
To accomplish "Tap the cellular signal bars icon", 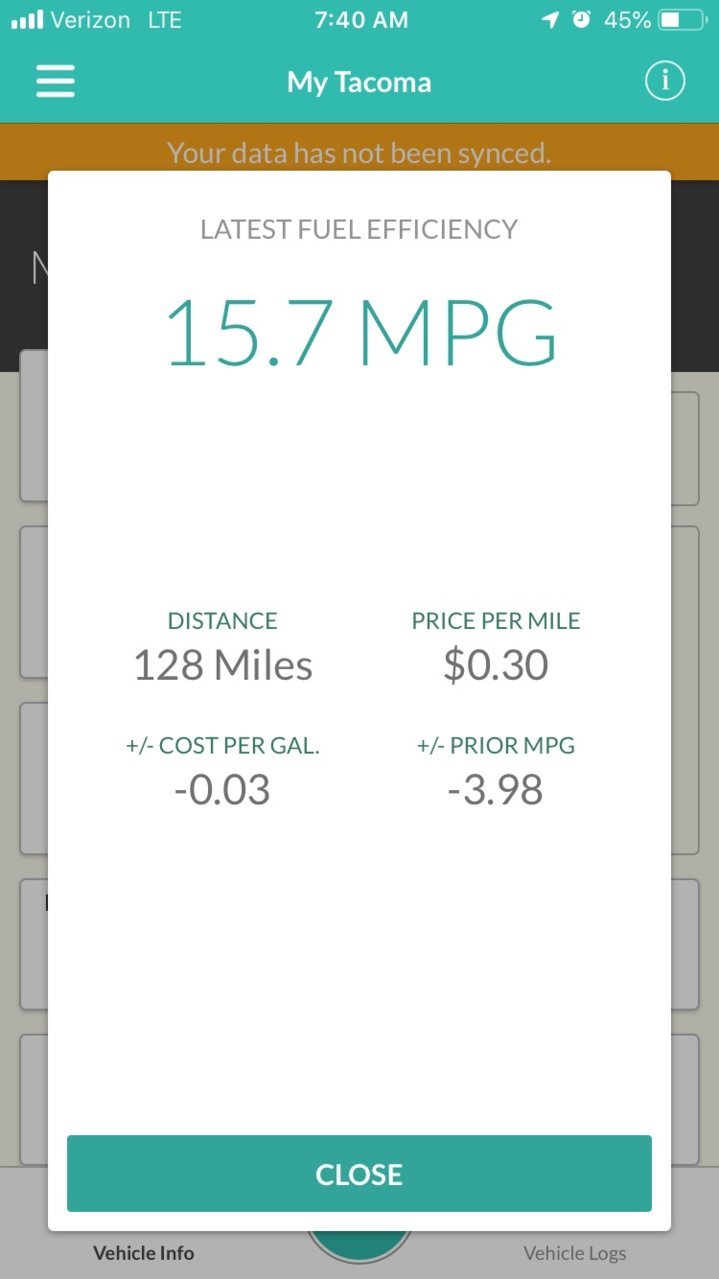I will pyautogui.click(x=28, y=19).
